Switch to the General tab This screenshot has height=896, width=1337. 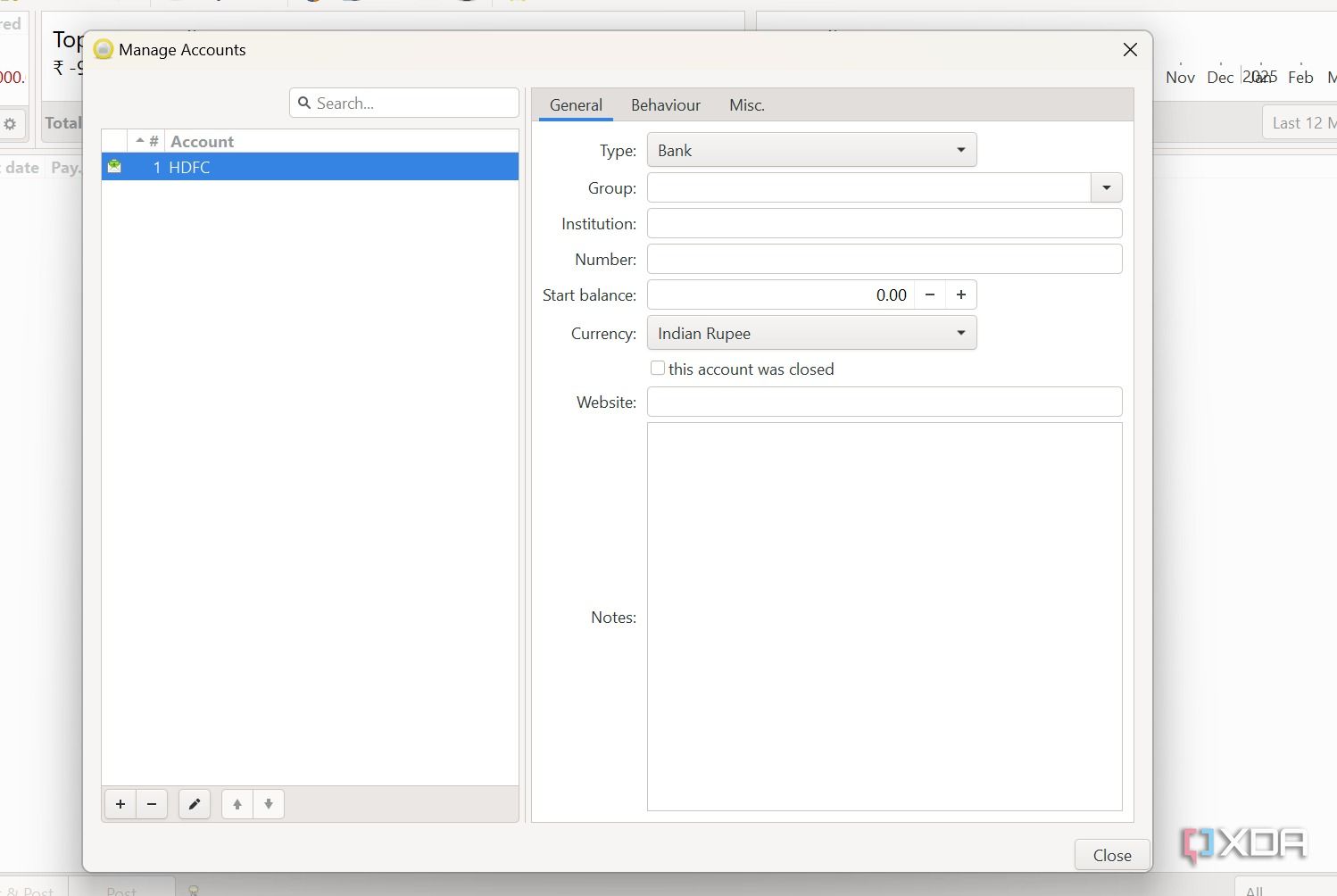pos(576,105)
